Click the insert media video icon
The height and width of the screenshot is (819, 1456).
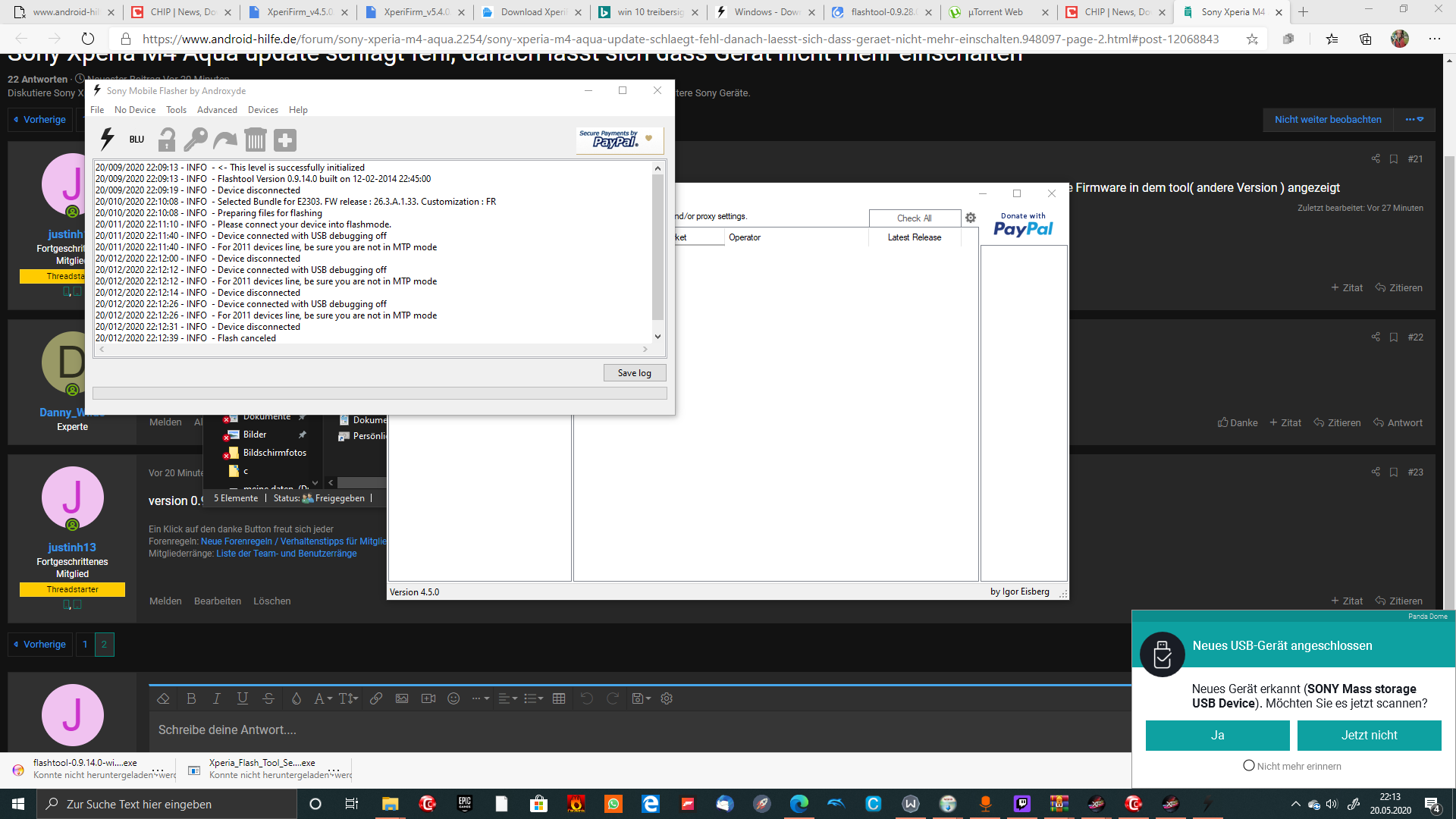(428, 699)
